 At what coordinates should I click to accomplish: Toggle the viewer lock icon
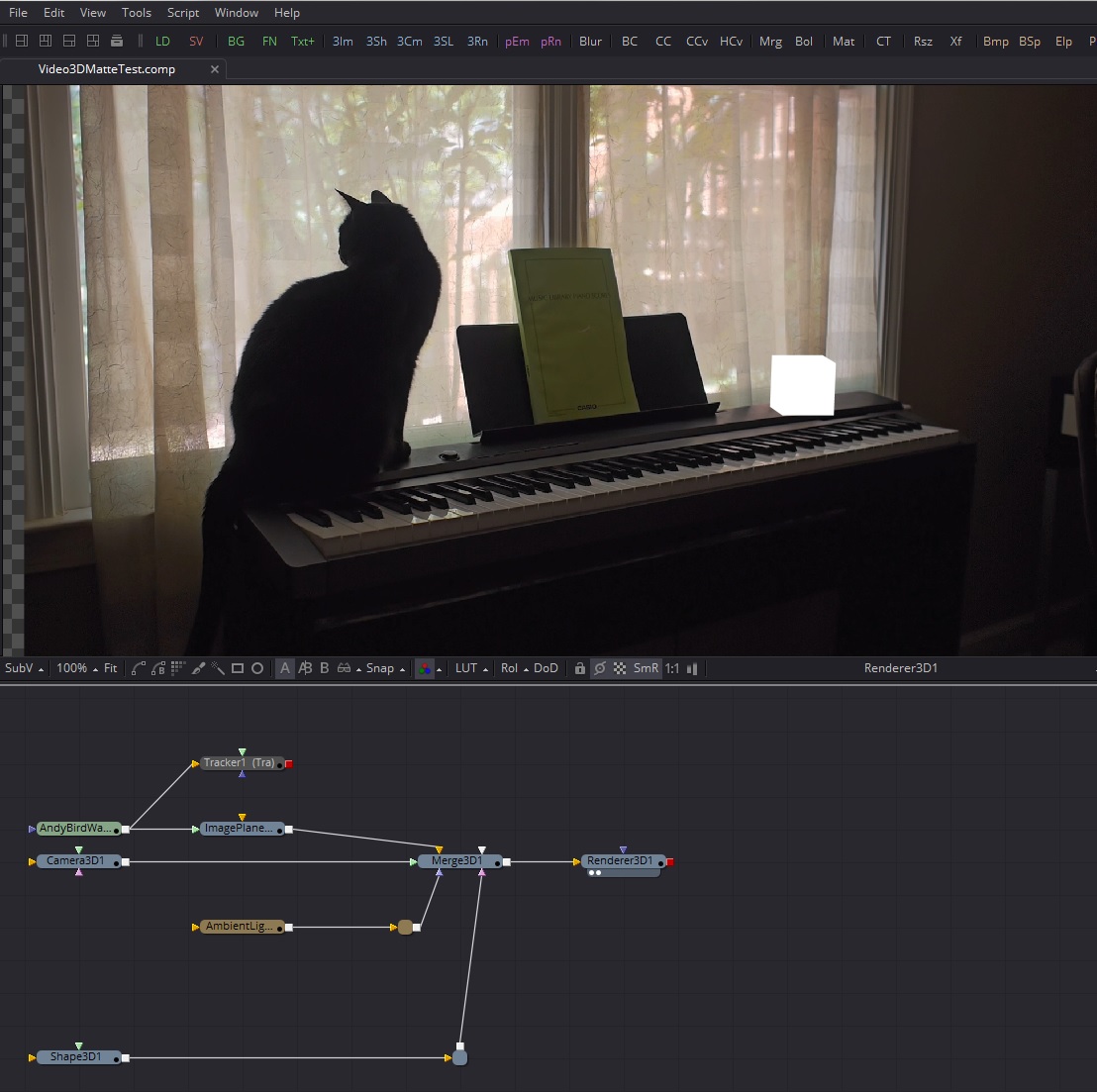click(580, 668)
